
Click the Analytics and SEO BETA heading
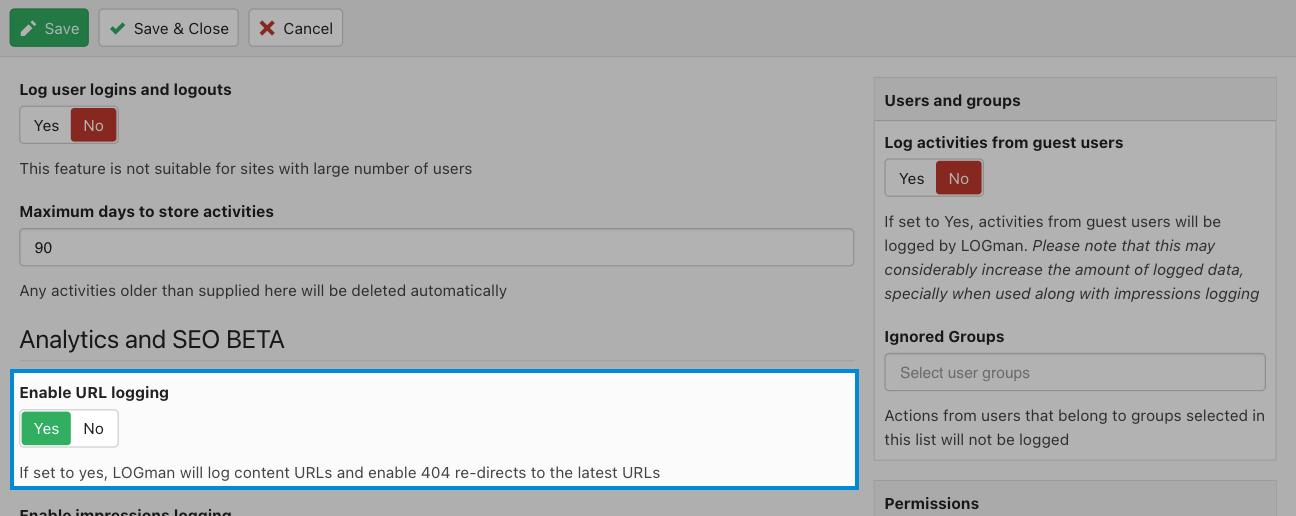(152, 339)
